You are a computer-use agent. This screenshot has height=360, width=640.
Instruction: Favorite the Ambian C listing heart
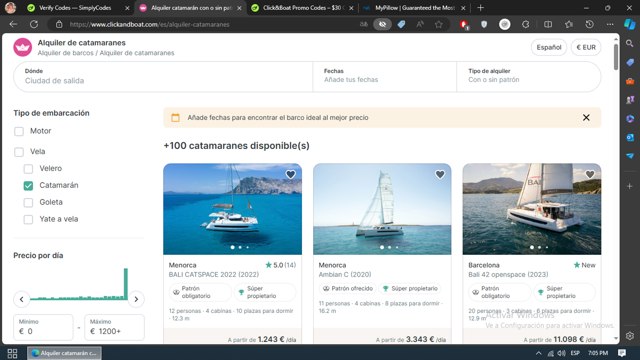pyautogui.click(x=440, y=175)
